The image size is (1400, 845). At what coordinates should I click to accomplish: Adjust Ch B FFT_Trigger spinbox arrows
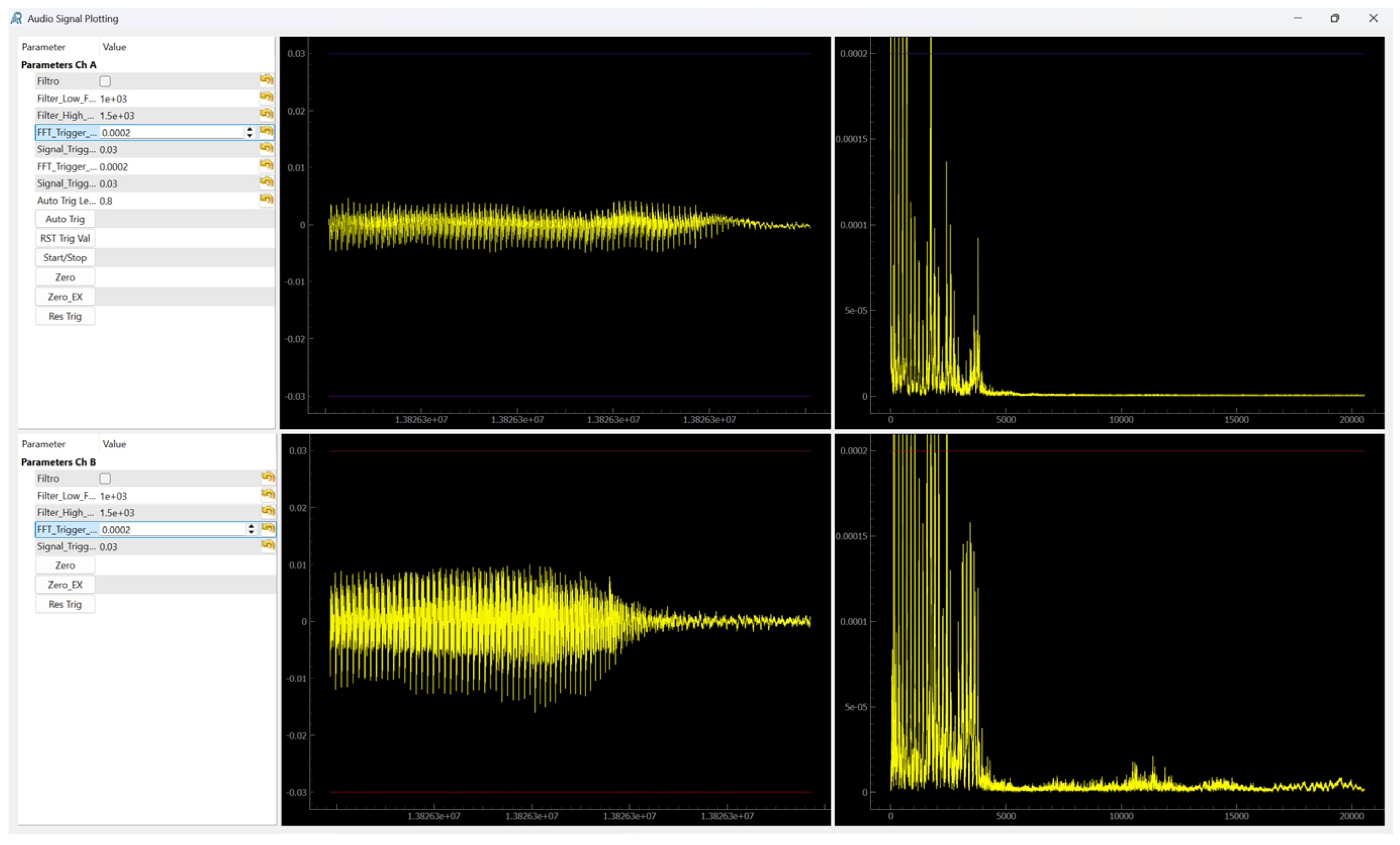point(251,530)
